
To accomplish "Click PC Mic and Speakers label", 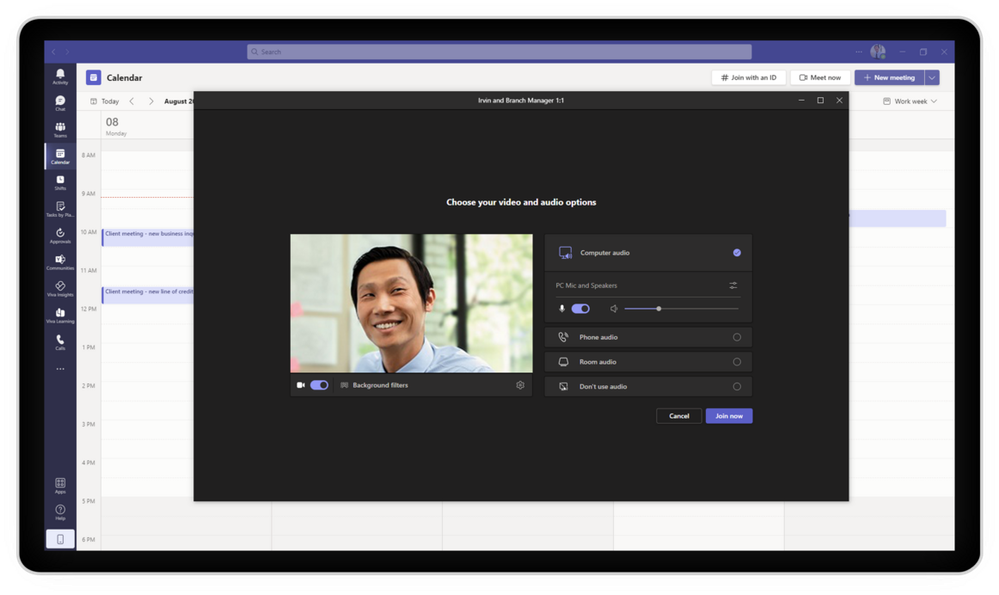I will tap(586, 285).
